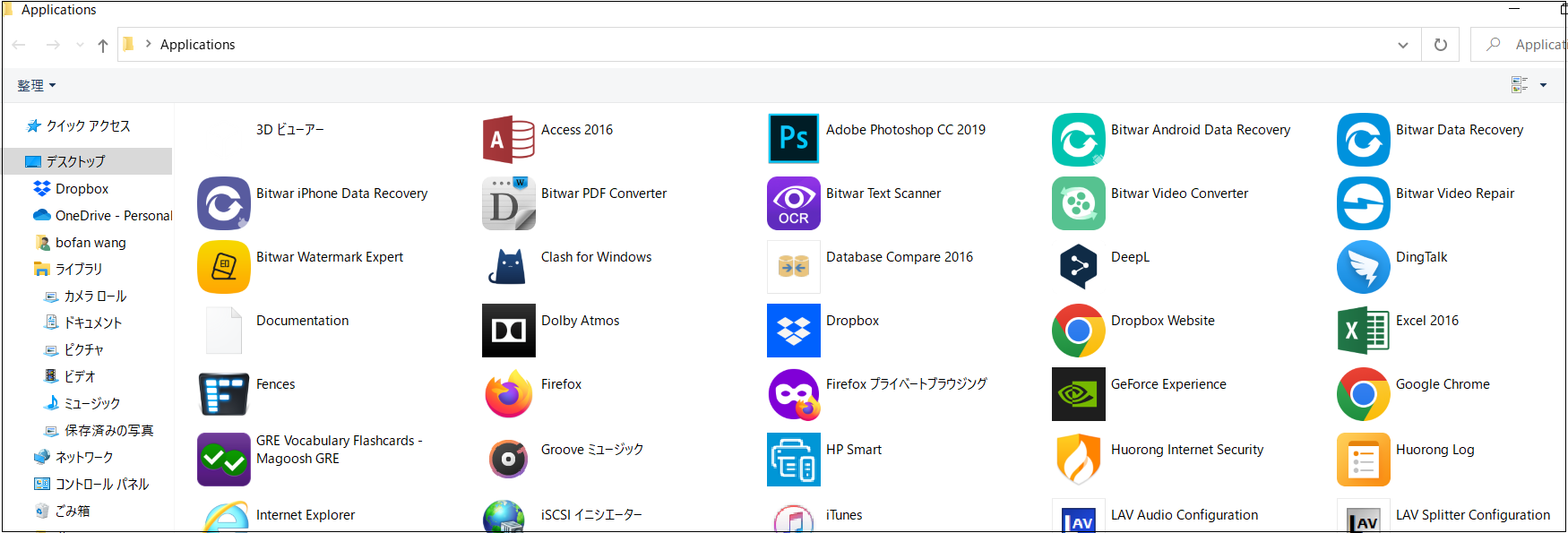This screenshot has width=1568, height=533.
Task: Open OneDrive - Personal in sidebar
Action: tap(113, 216)
